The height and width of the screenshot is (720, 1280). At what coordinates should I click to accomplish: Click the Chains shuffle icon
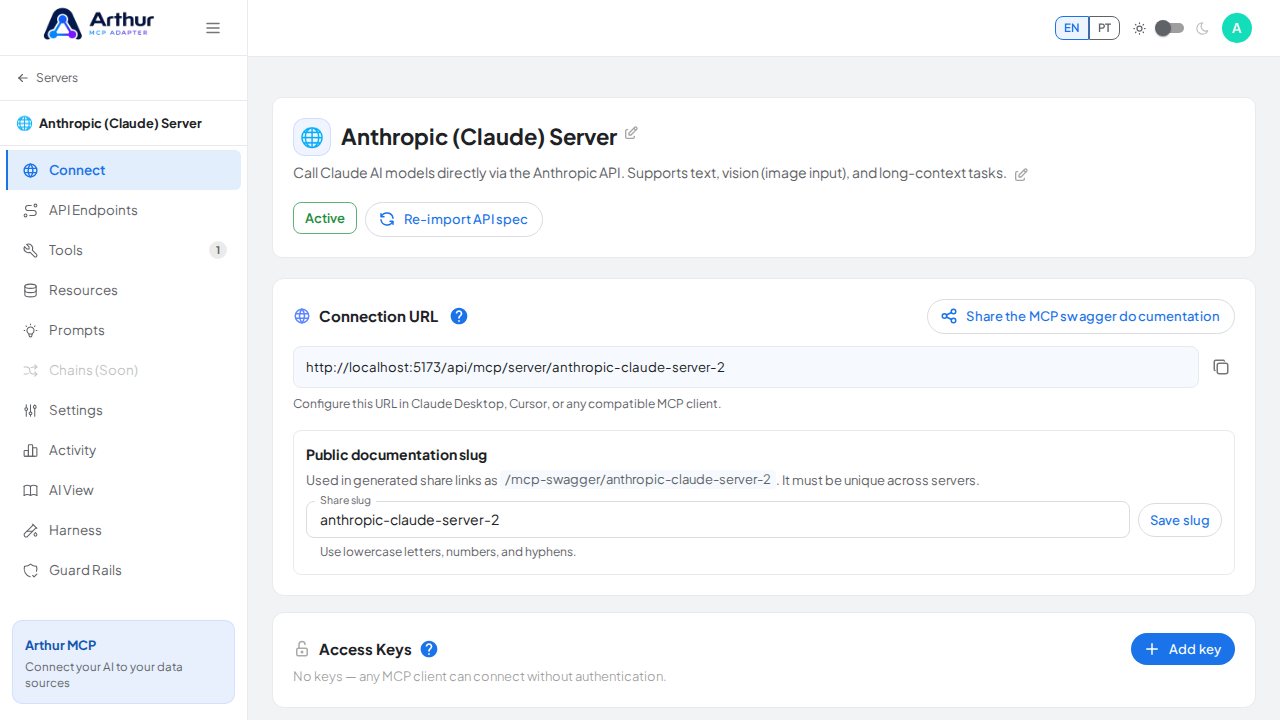coord(30,370)
